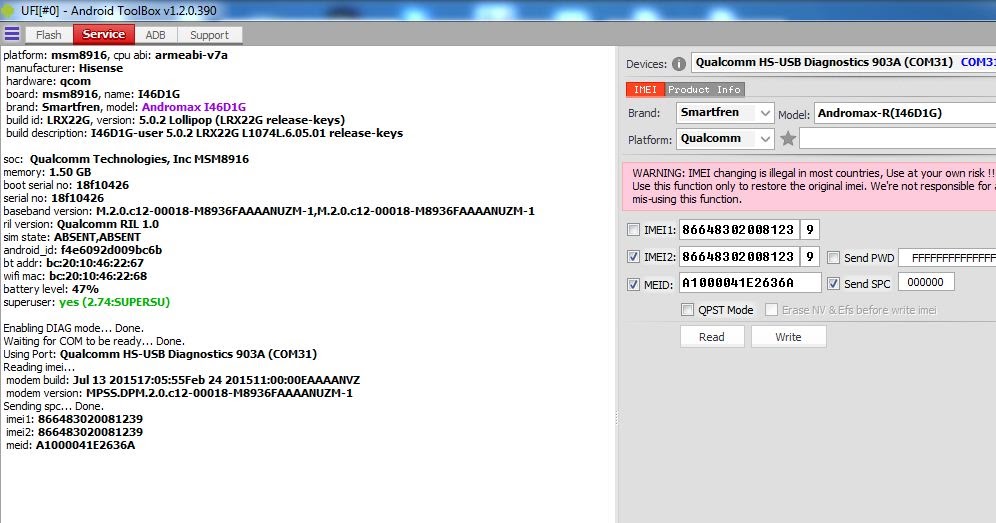Click the Send PWD field FFFFFFFF
This screenshot has width=996, height=523.
pos(947,257)
